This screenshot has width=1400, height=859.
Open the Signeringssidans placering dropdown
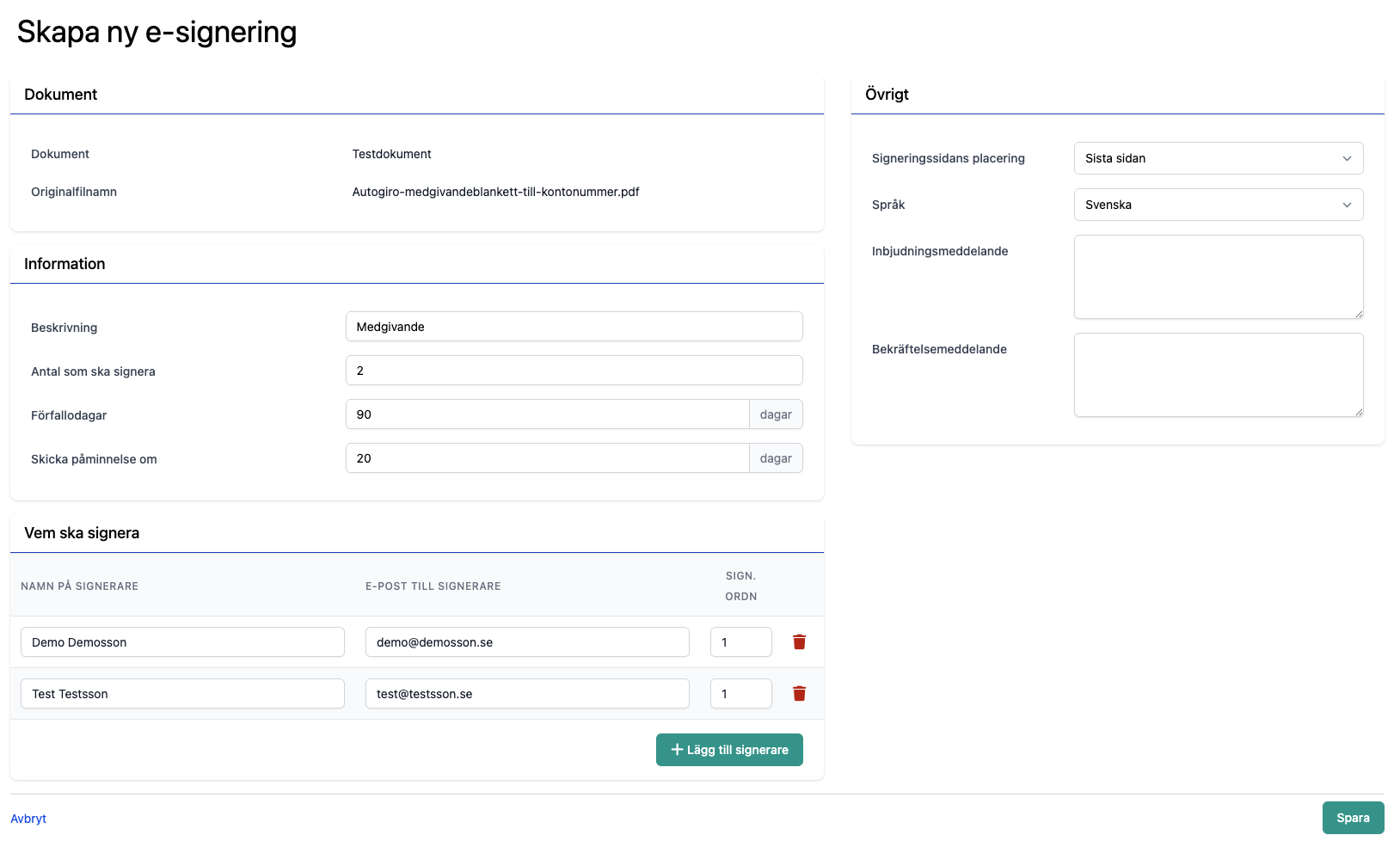click(1218, 158)
